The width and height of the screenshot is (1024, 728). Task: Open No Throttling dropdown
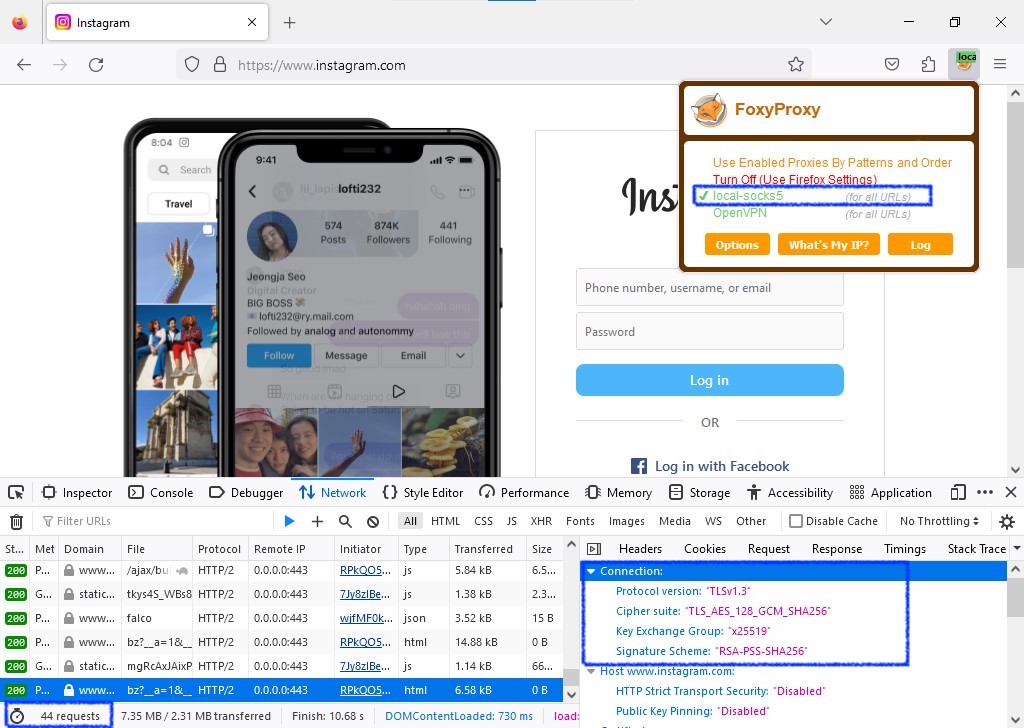[939, 521]
